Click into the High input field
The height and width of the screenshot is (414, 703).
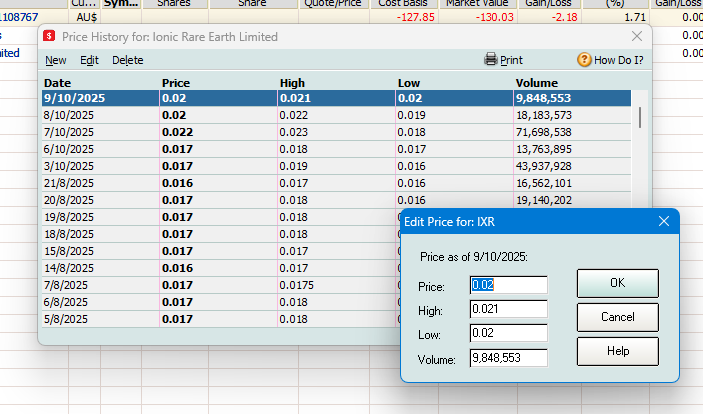click(x=508, y=309)
